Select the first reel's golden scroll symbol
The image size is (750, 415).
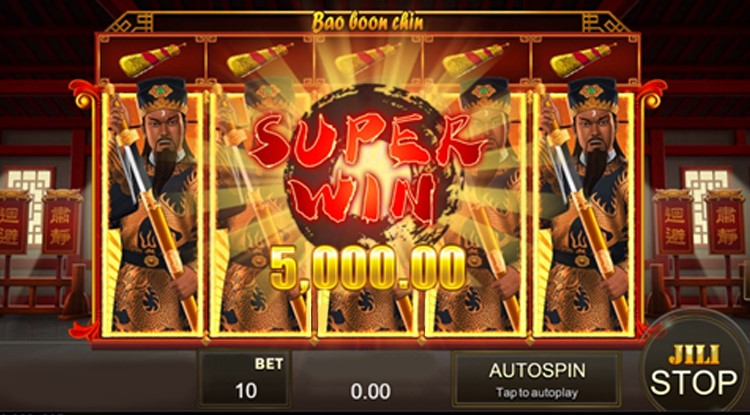coord(153,60)
